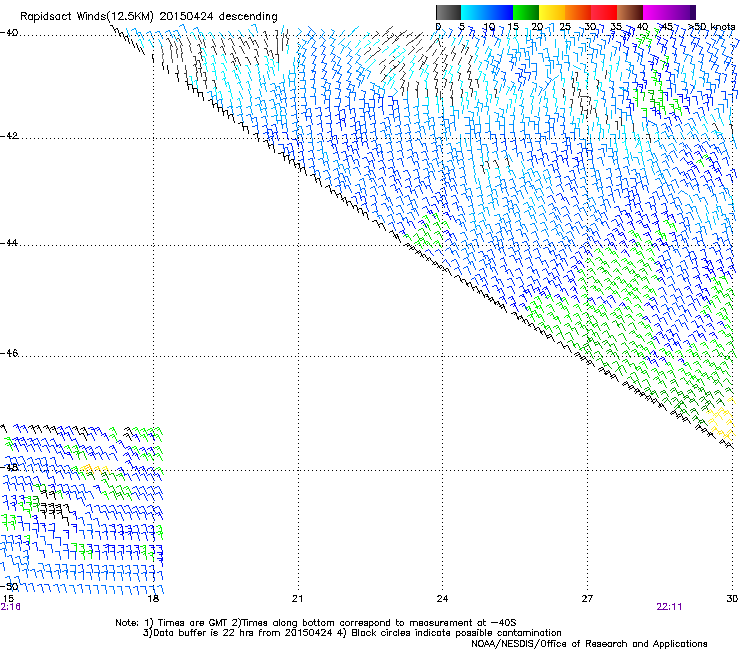Click the longitude label "21"

[x=297, y=599]
